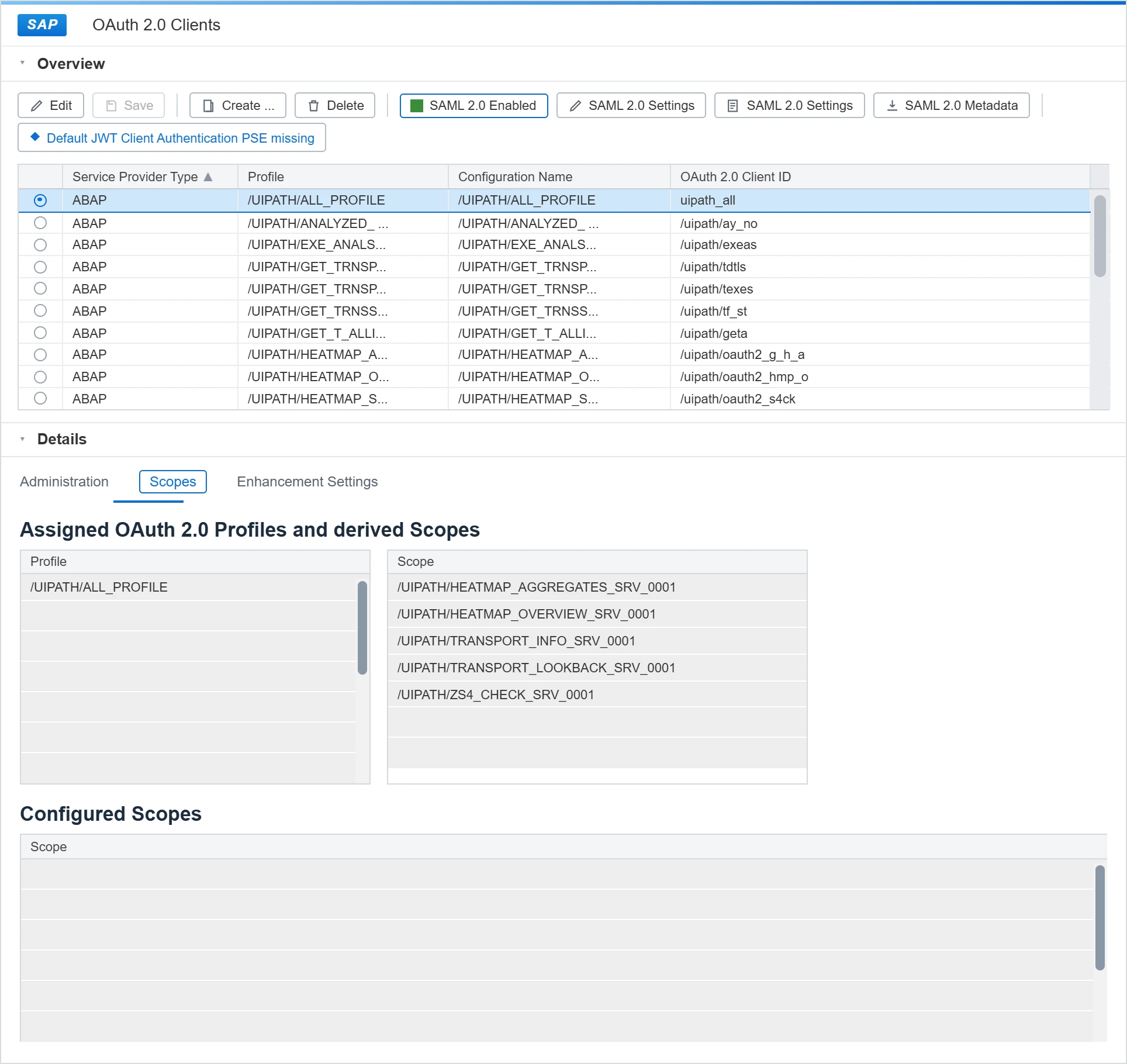Click the /uipath/tf_st client ID cell
The width and height of the screenshot is (1127, 1064).
tap(880, 310)
